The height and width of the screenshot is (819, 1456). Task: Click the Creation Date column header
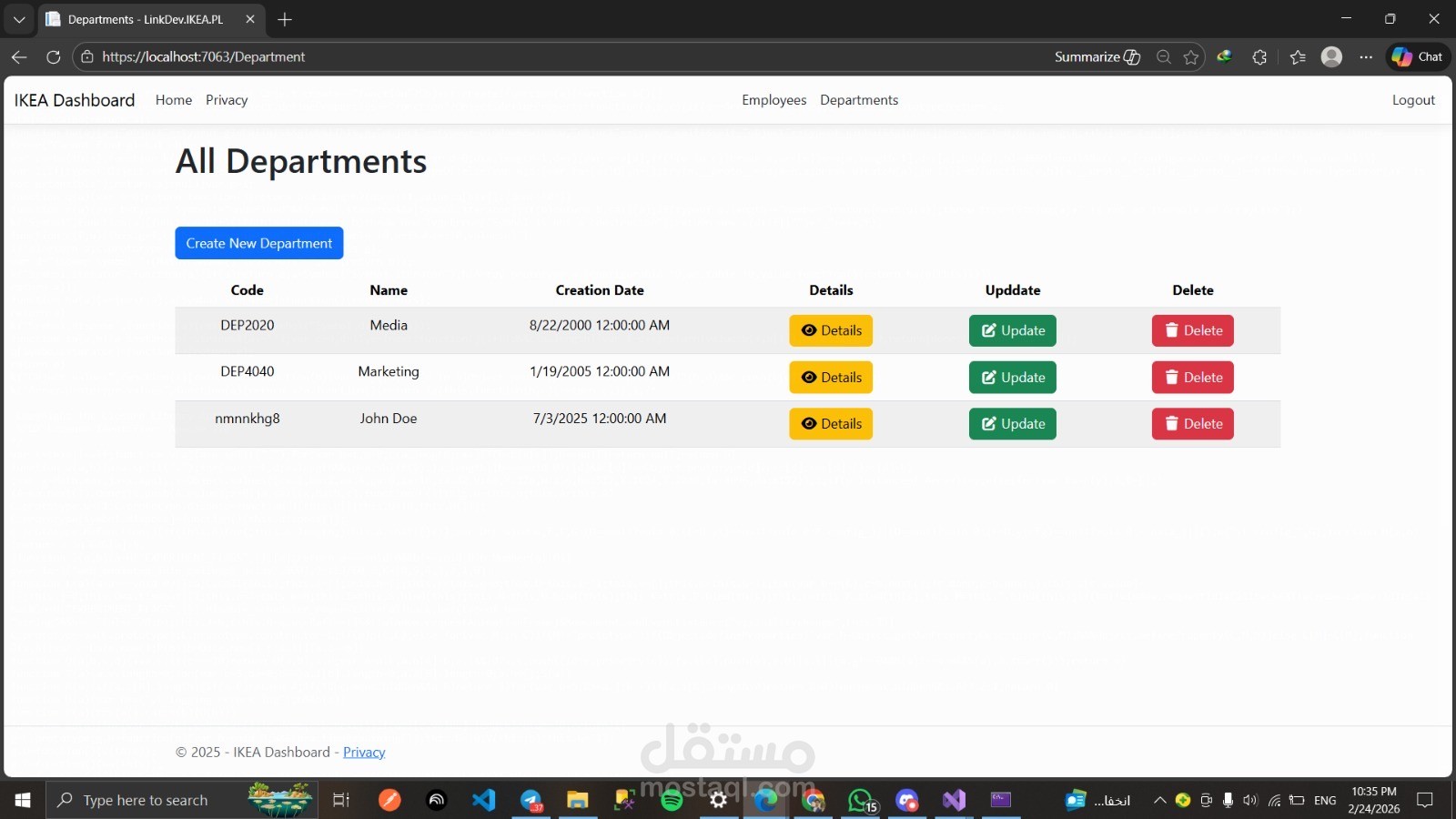point(600,290)
